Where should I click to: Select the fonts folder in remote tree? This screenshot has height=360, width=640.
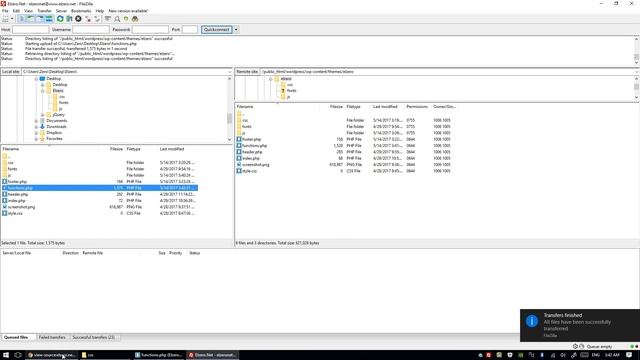click(291, 91)
